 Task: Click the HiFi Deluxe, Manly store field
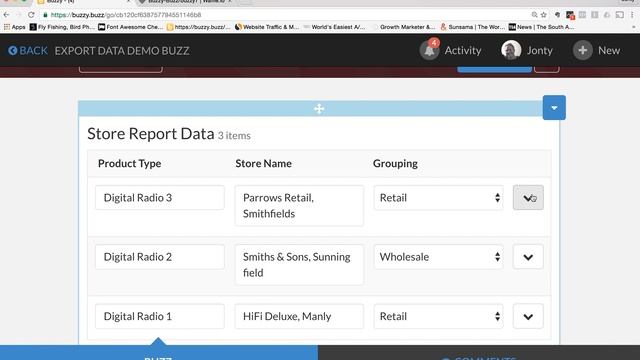[x=299, y=316]
